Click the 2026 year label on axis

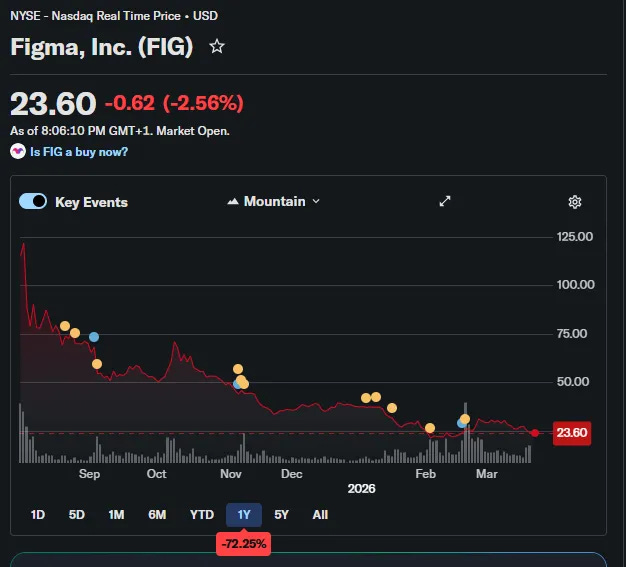361,489
